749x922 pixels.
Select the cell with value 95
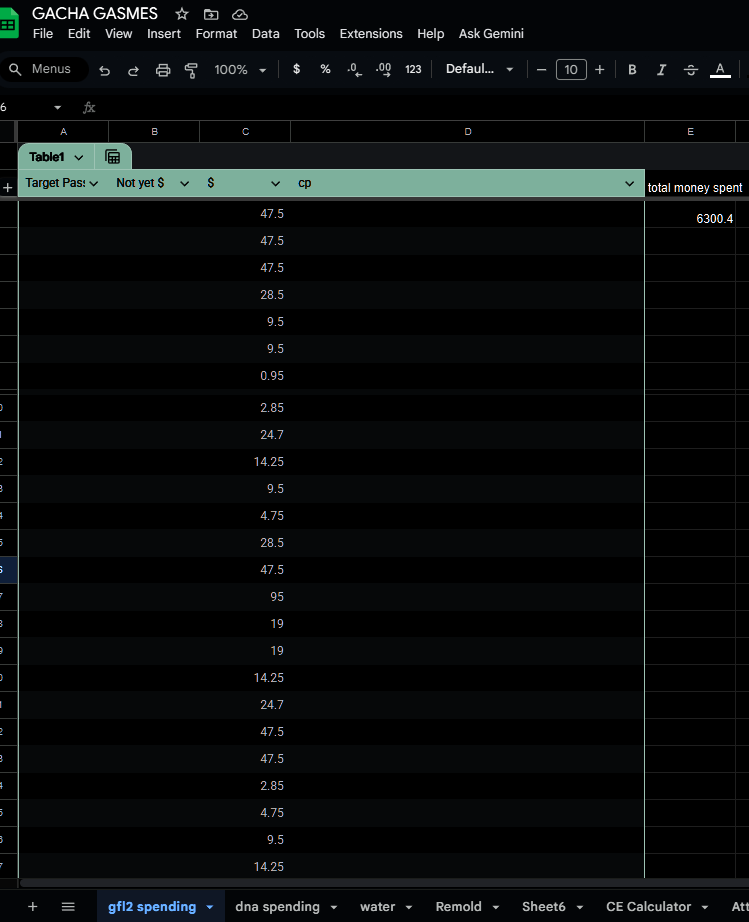point(245,597)
